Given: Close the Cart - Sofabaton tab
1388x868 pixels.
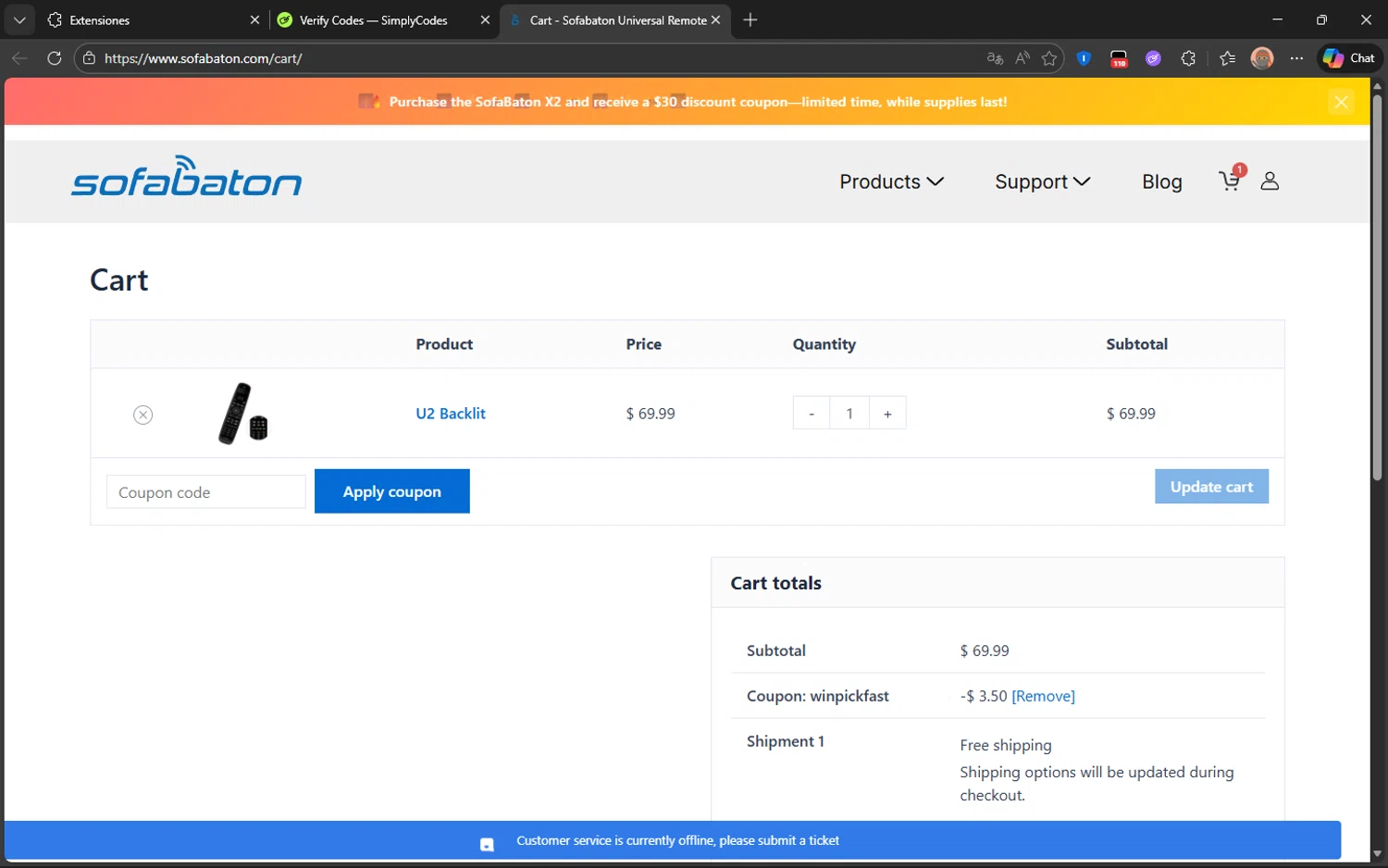Looking at the screenshot, I should pyautogui.click(x=715, y=19).
